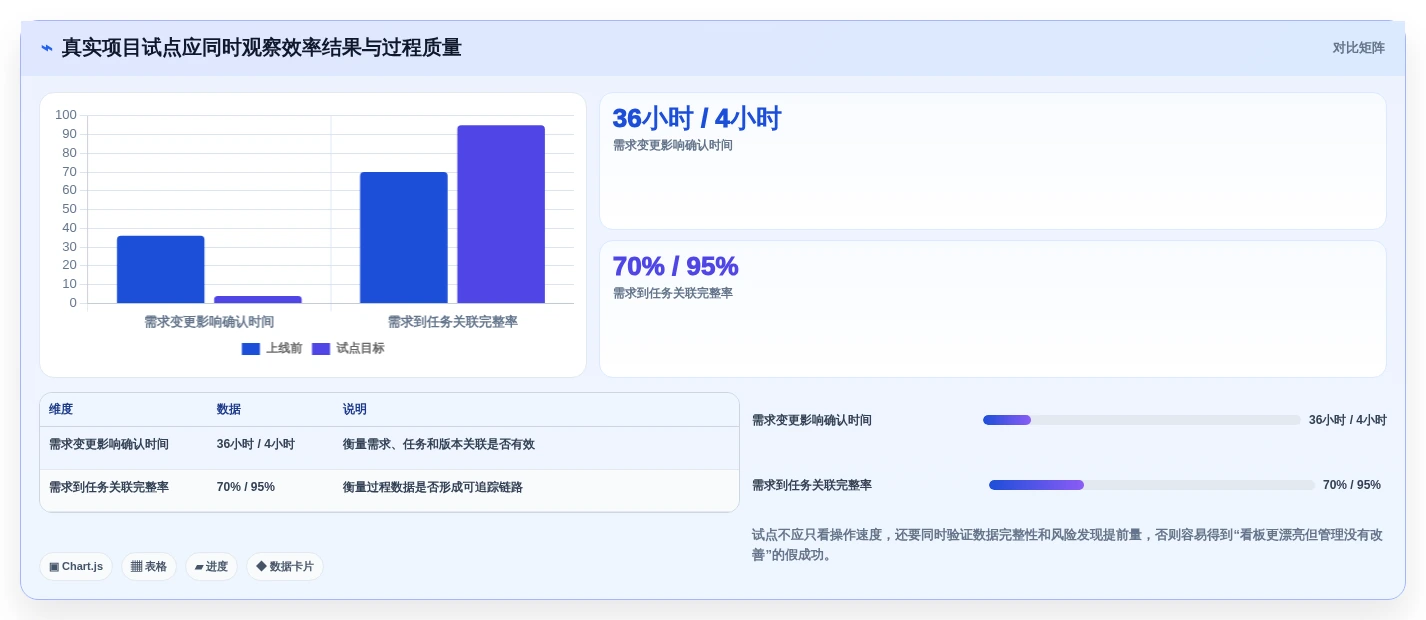Select cell 衡量过程数据是否形成可追踪链路
Viewport: 1426px width, 620px height.
coord(433,488)
